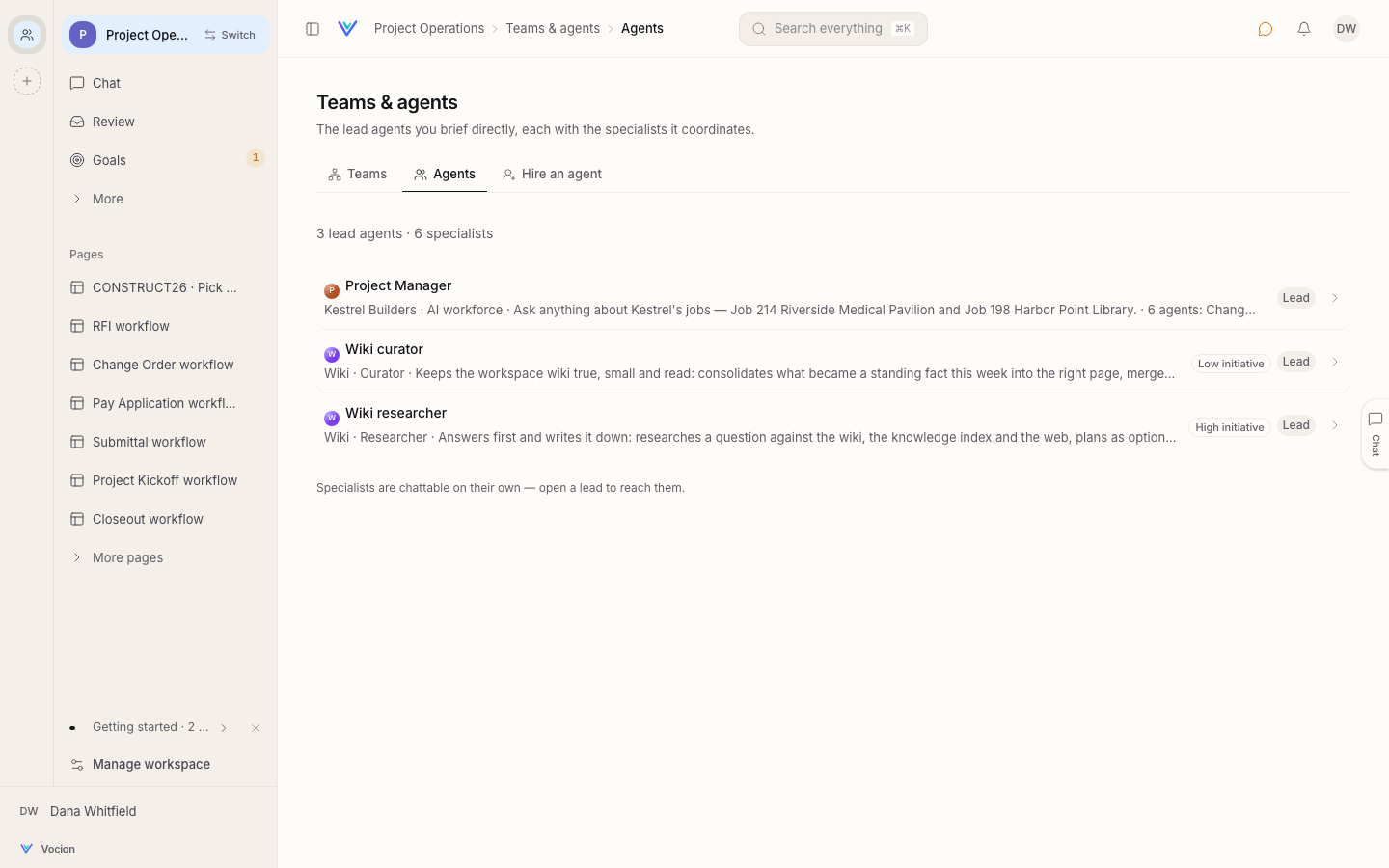
Task: Click the Vocion brand link at the bottom of the sidebar
Action: [x=47, y=849]
